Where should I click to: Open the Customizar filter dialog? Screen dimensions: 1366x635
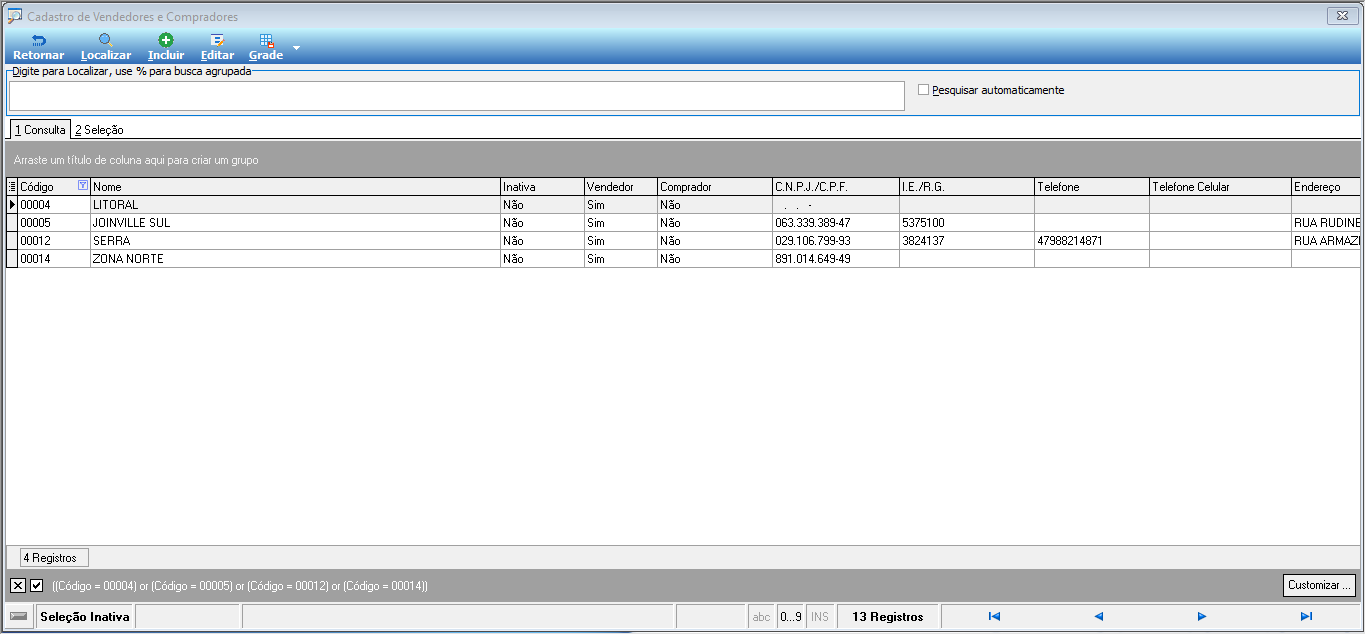(x=1319, y=585)
